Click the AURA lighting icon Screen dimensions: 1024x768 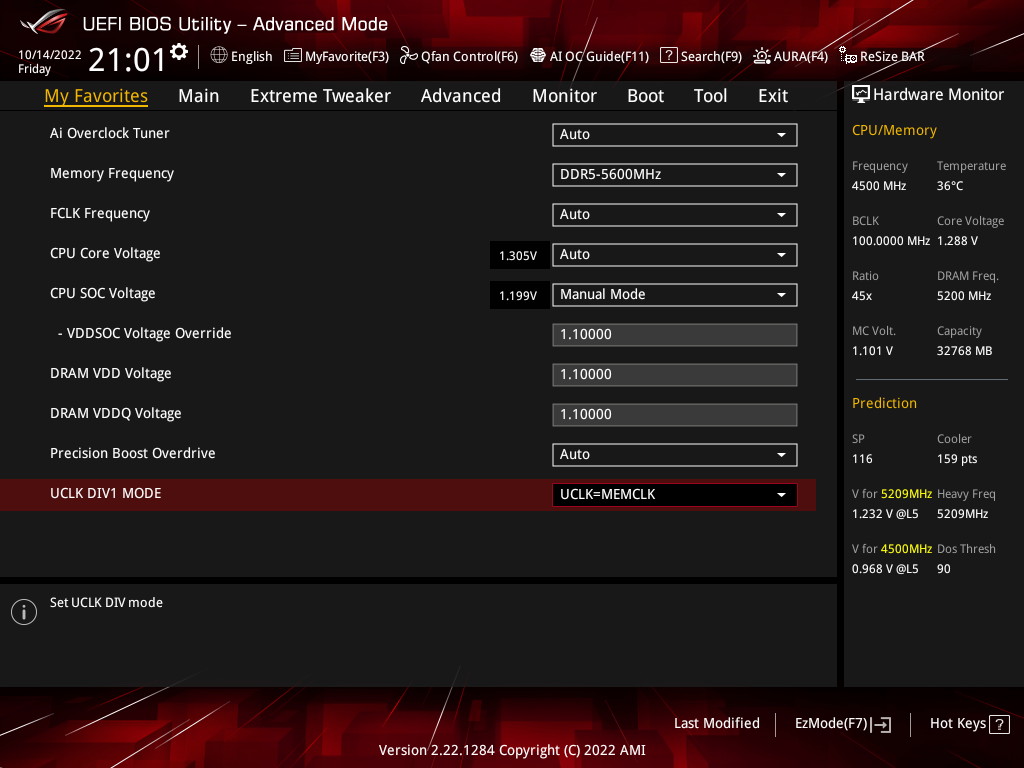(761, 56)
